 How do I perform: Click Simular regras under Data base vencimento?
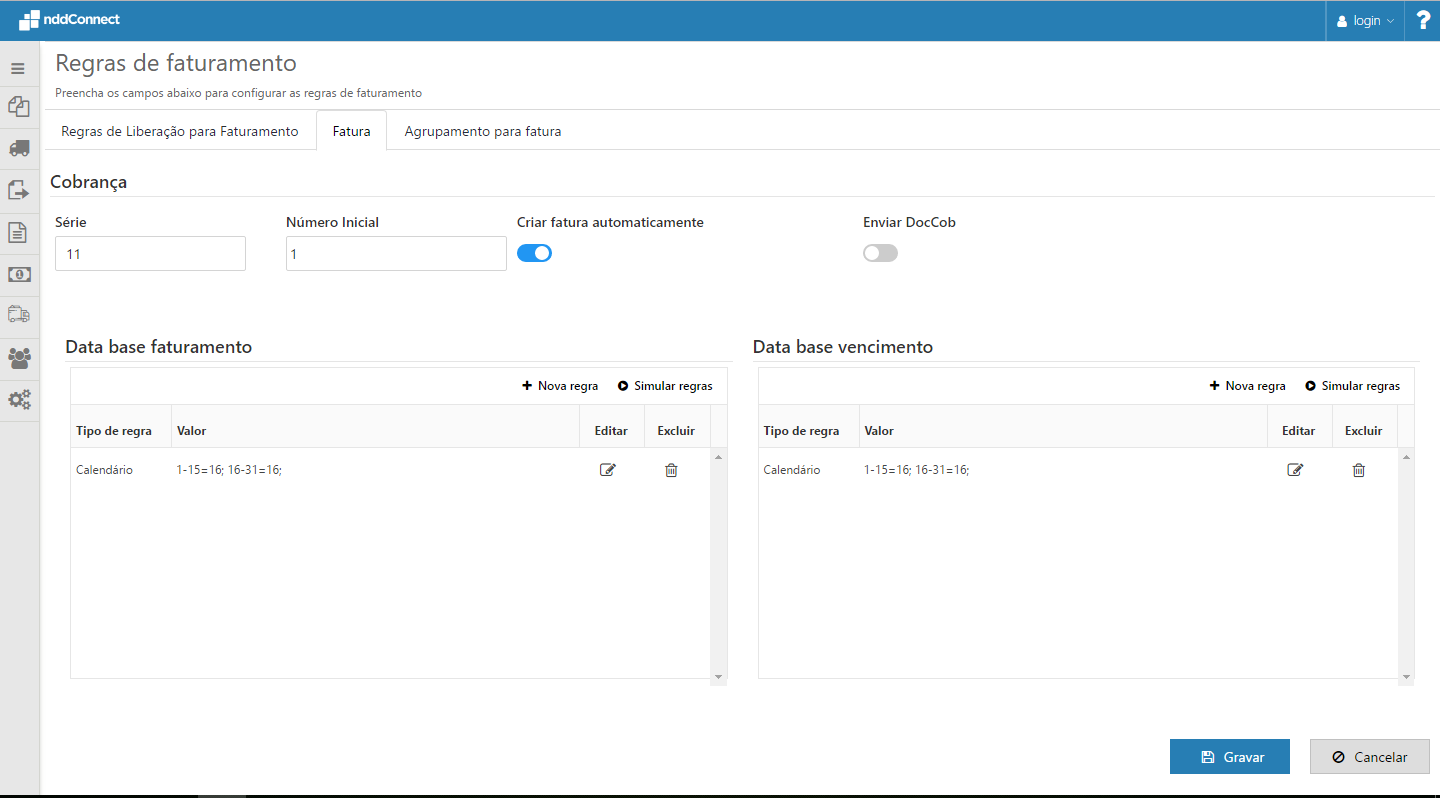tap(1352, 386)
